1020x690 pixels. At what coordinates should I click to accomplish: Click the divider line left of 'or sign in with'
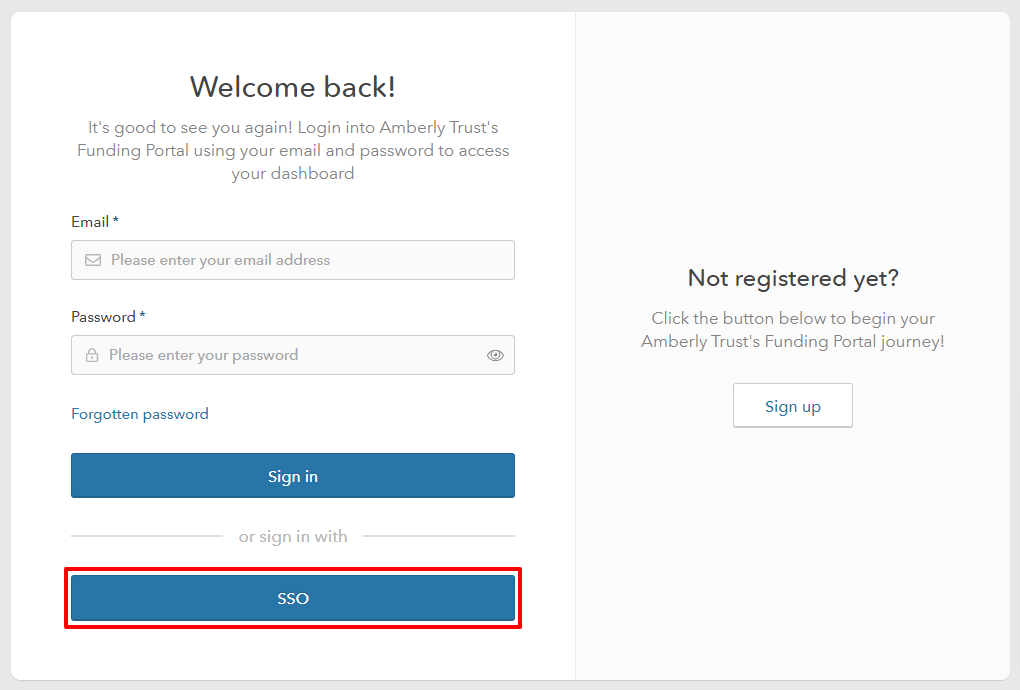point(146,536)
